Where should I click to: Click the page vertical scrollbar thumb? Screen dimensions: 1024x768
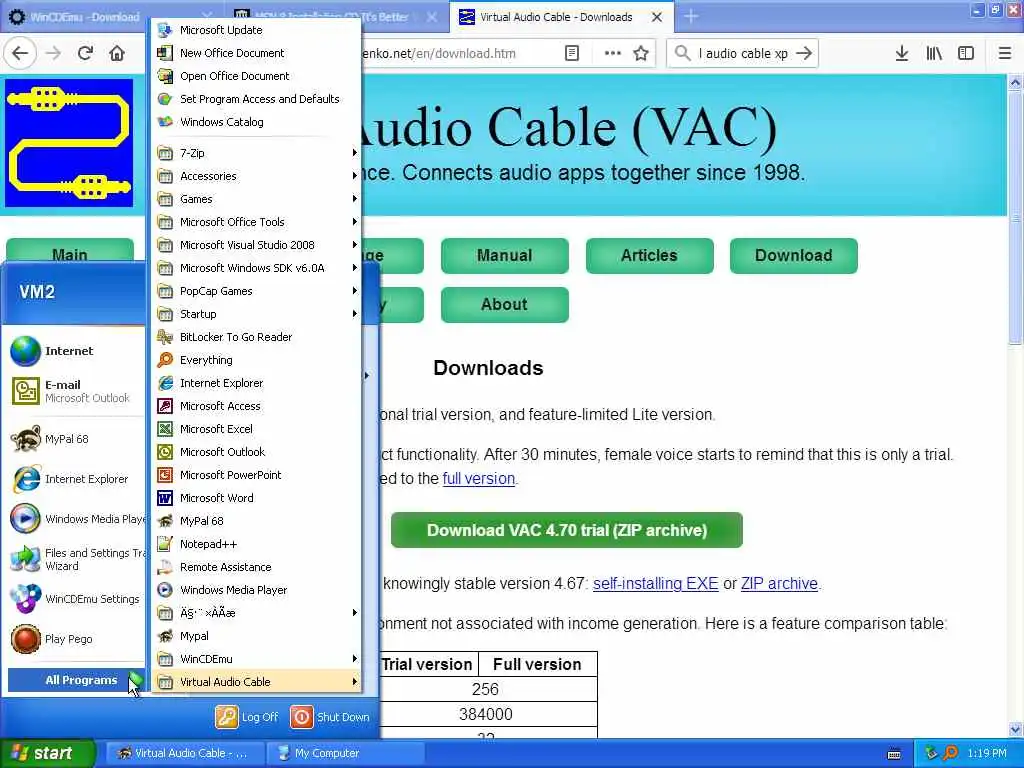(x=1015, y=216)
